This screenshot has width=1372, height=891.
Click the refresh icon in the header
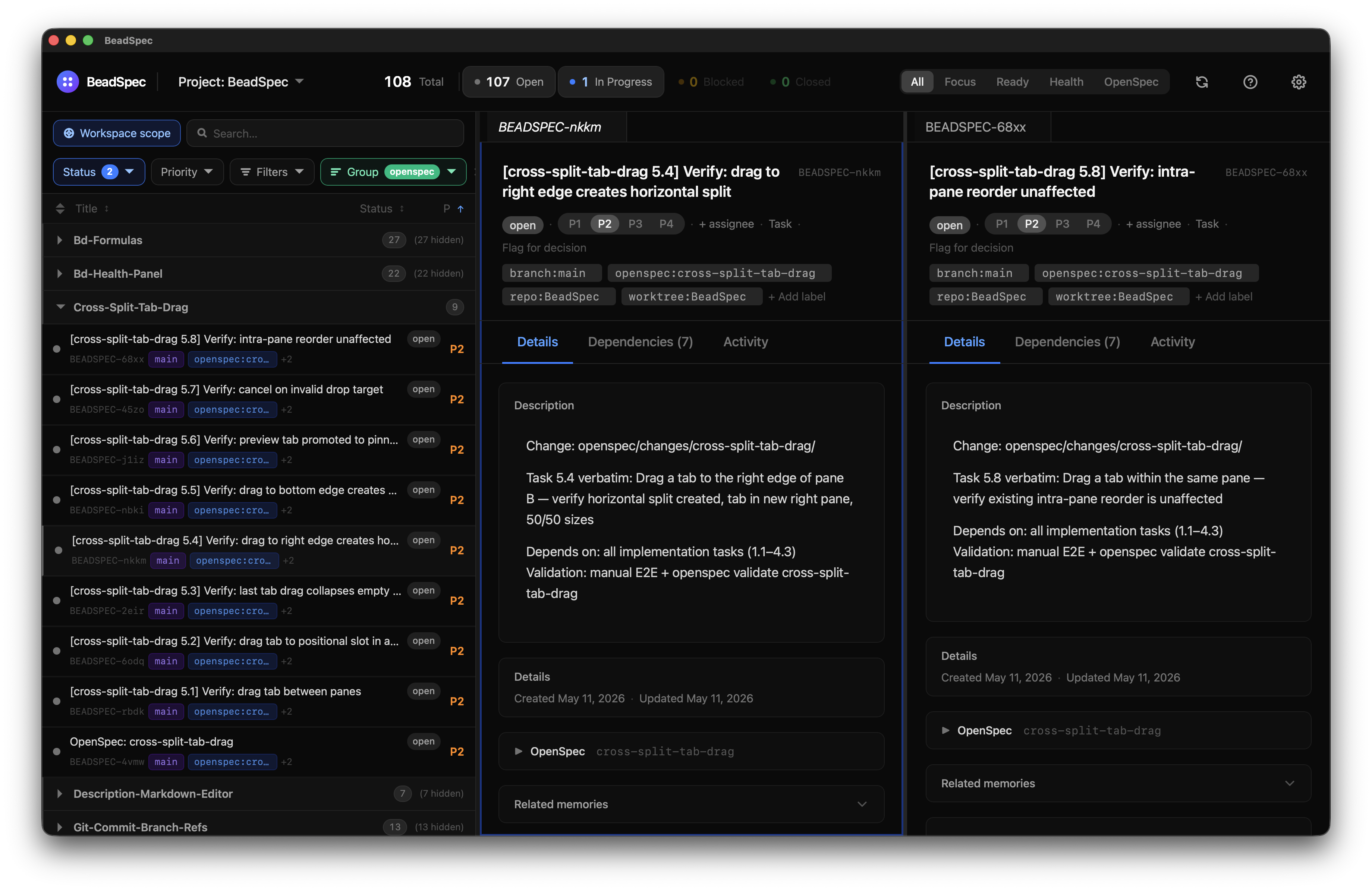tap(1202, 82)
